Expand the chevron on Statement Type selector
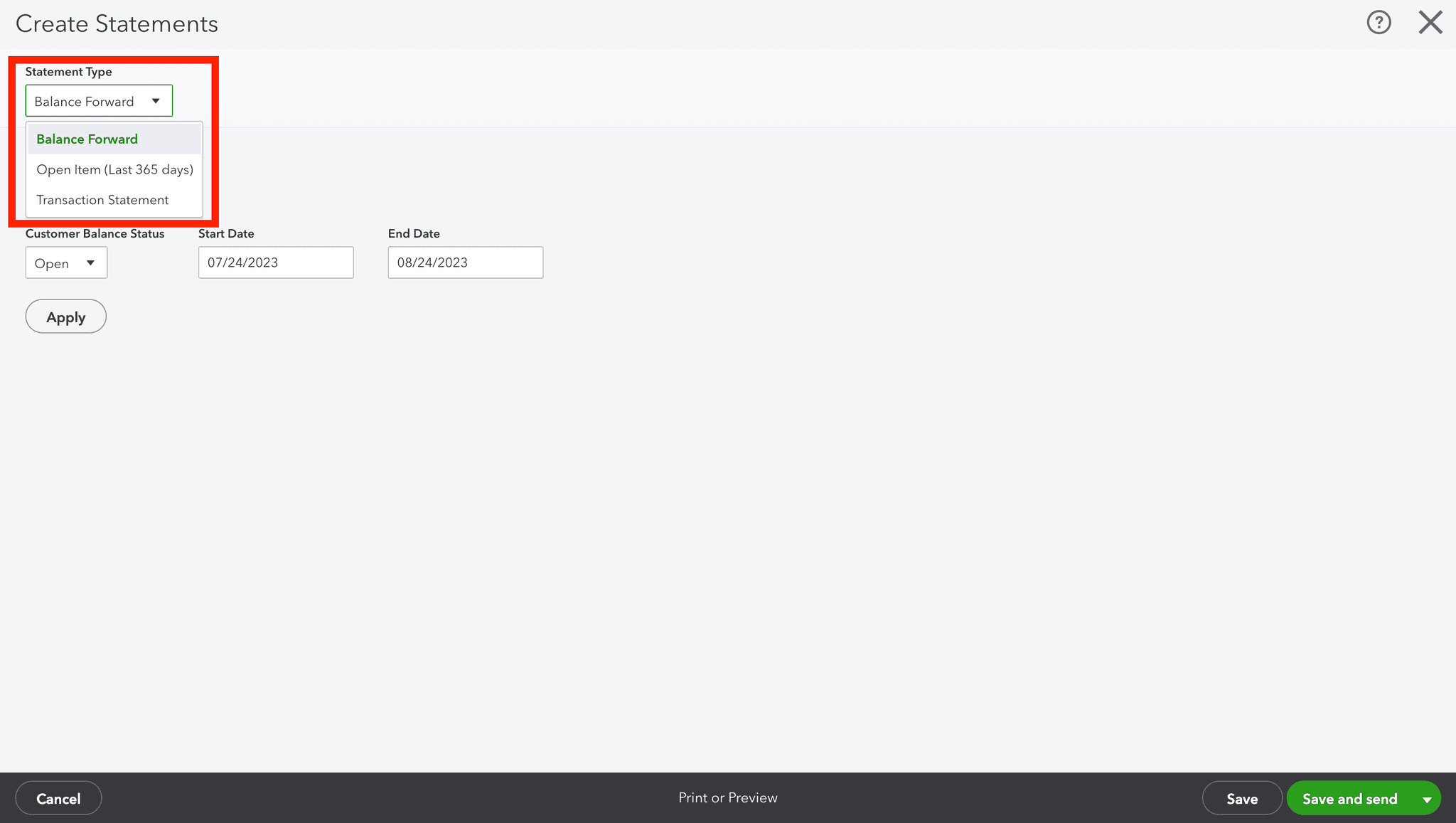 tap(156, 100)
